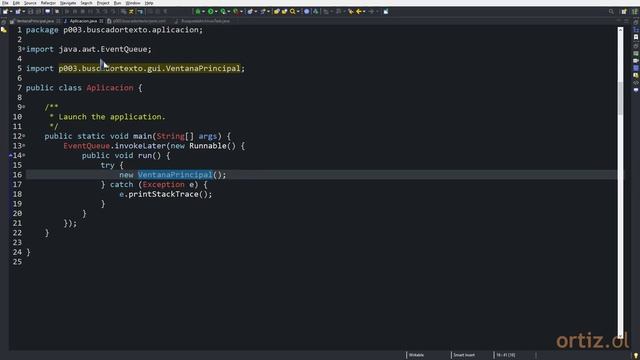The image size is (640, 360).
Task: Click the vertical scrollbar up arrow
Action: [620, 30]
